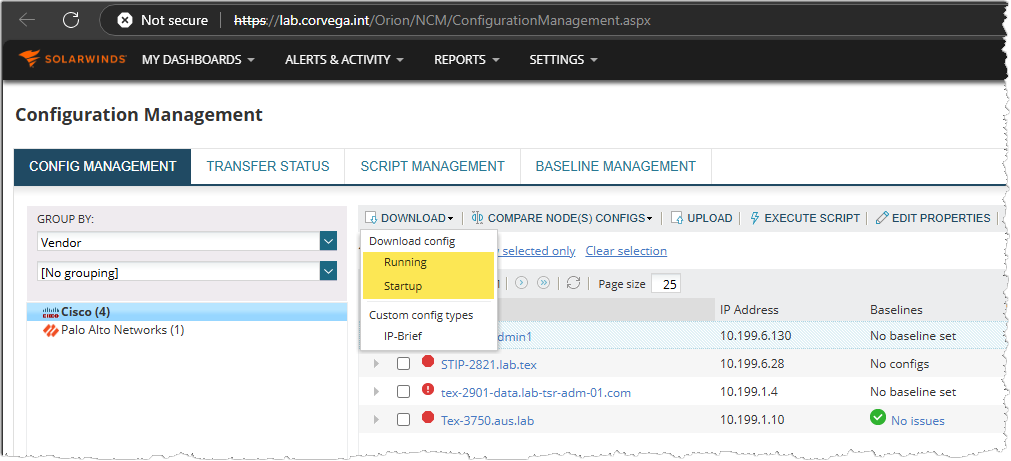
Task: Click the browser address bar URL
Action: (442, 21)
